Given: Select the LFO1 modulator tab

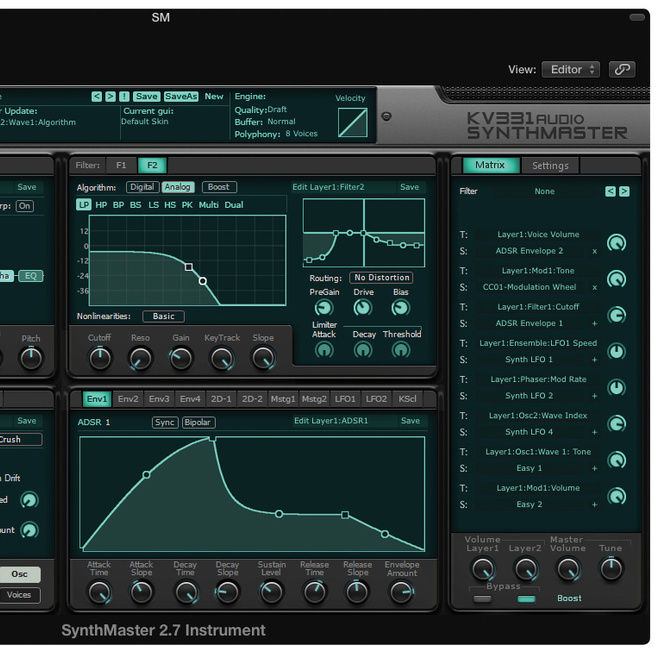Looking at the screenshot, I should (x=345, y=399).
